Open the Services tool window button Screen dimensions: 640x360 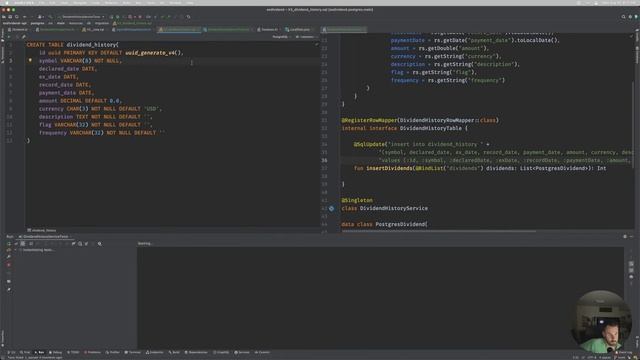[242, 352]
